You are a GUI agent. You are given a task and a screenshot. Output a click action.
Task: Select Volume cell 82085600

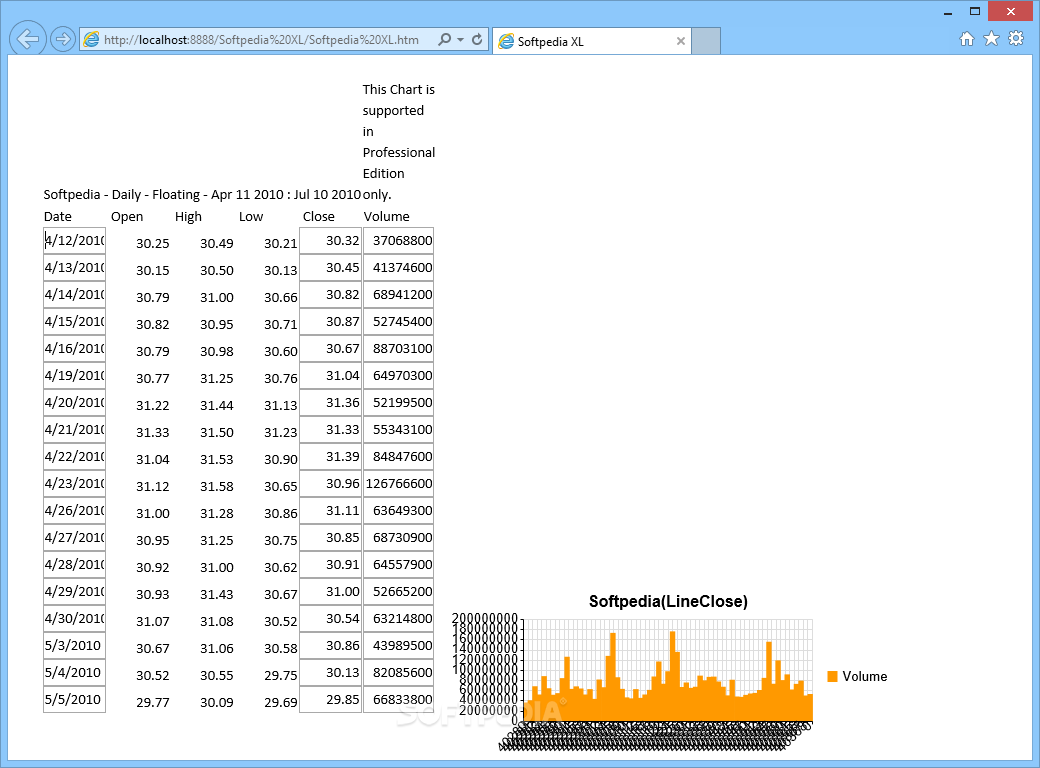pos(398,672)
